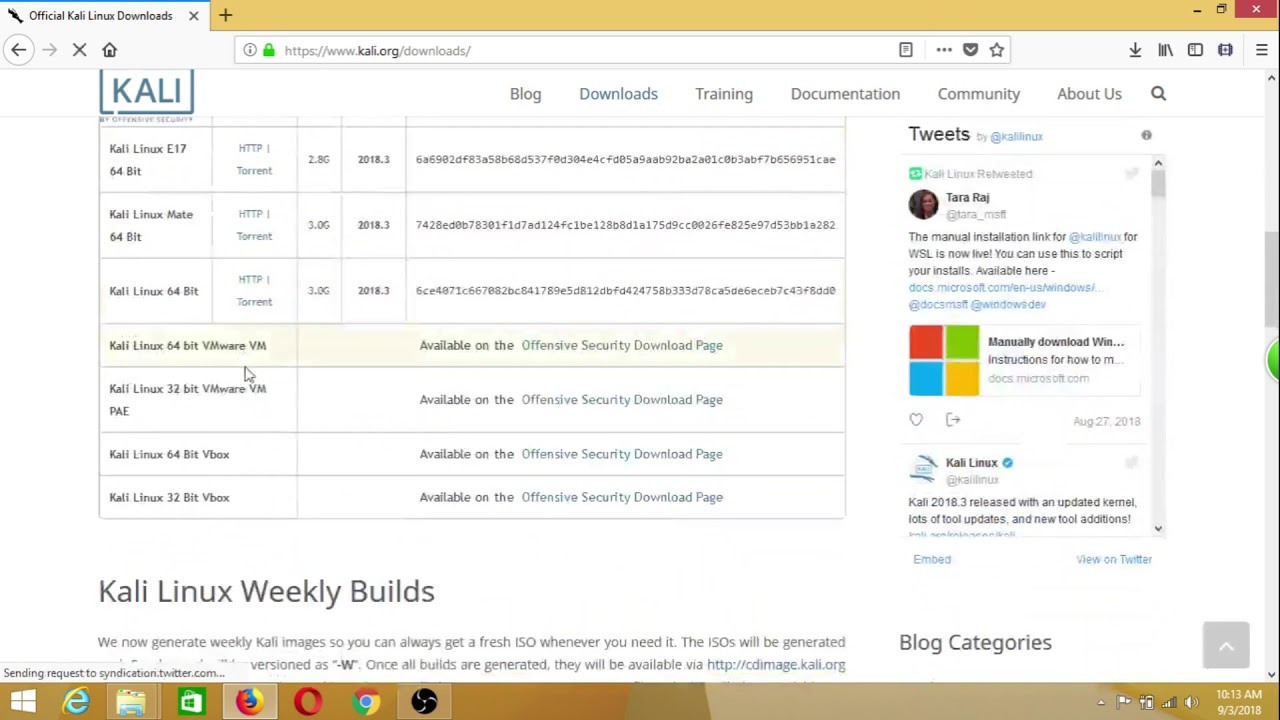
Task: Select the Kali Linux 64 Bit checksum text
Action: (625, 291)
